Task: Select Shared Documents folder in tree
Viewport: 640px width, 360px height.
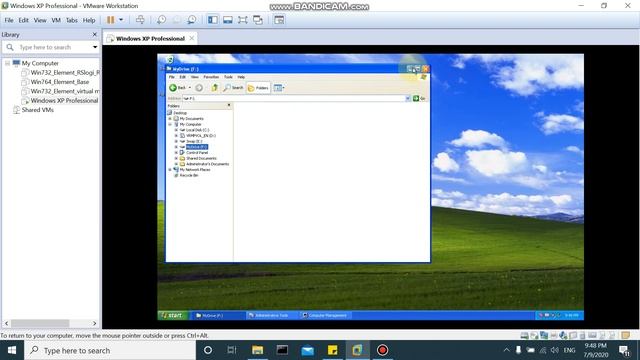Action: [x=201, y=158]
